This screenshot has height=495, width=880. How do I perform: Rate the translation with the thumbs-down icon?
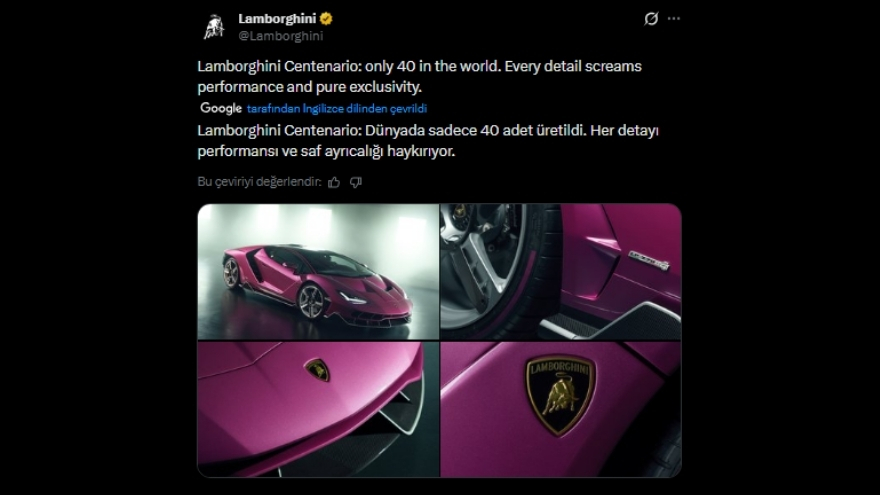[x=356, y=182]
